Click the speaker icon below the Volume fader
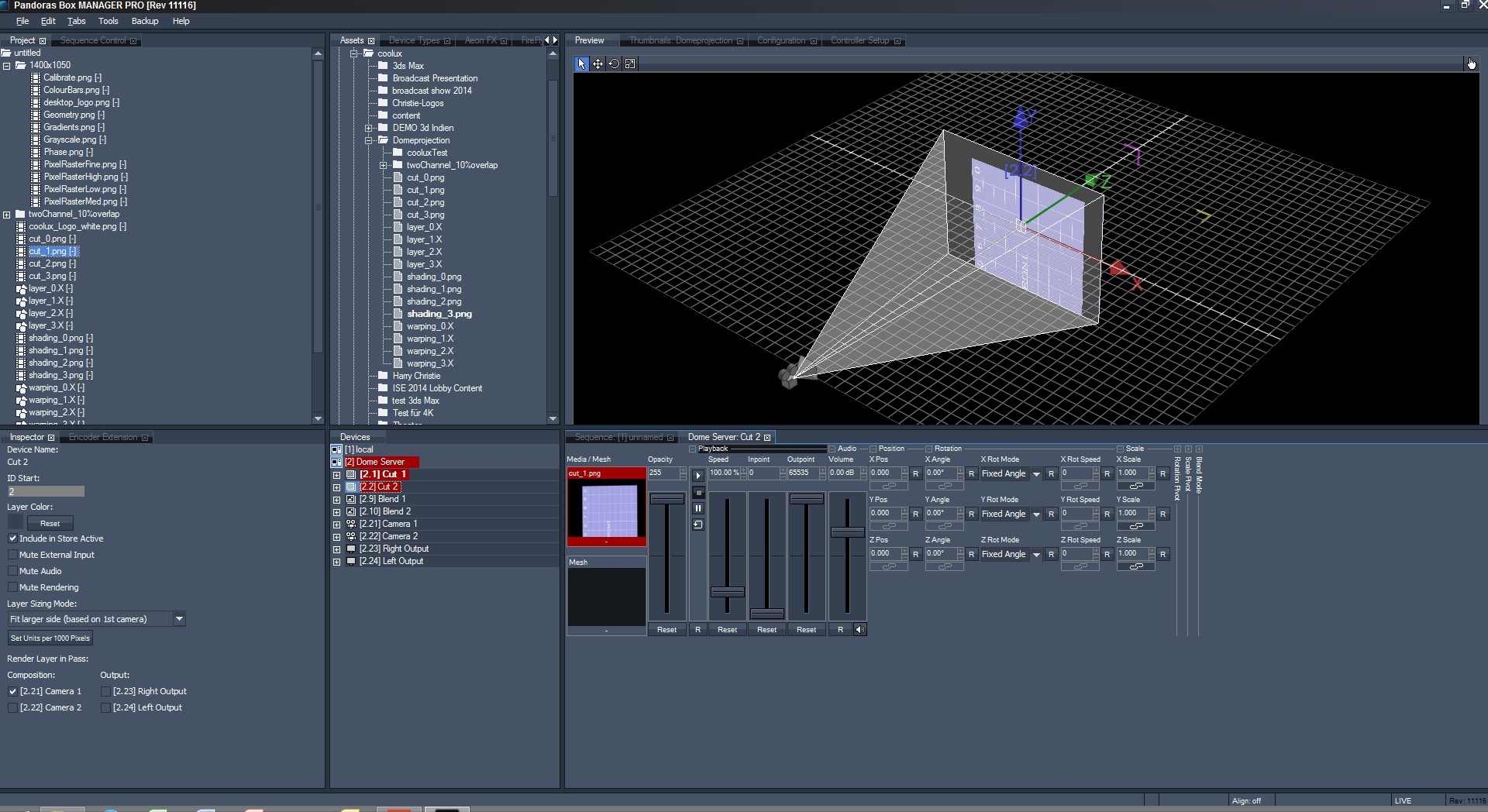This screenshot has width=1488, height=812. coord(859,629)
